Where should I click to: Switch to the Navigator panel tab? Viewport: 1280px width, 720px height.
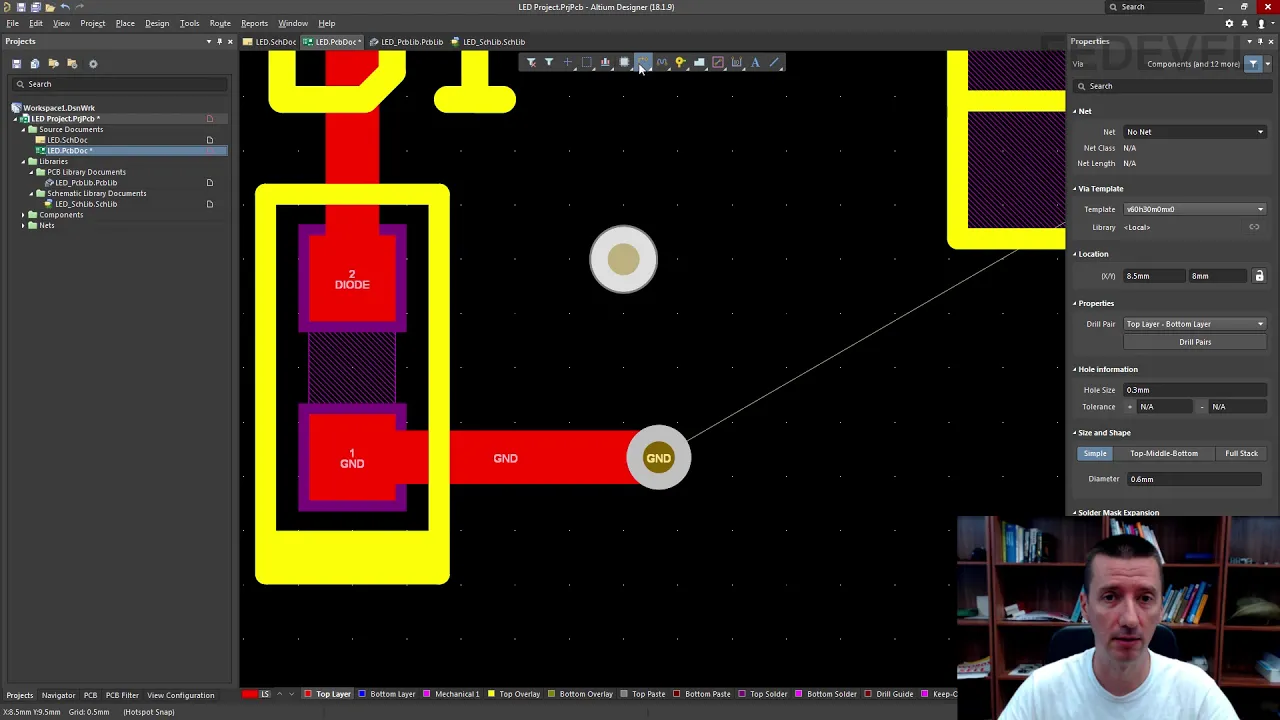58,695
